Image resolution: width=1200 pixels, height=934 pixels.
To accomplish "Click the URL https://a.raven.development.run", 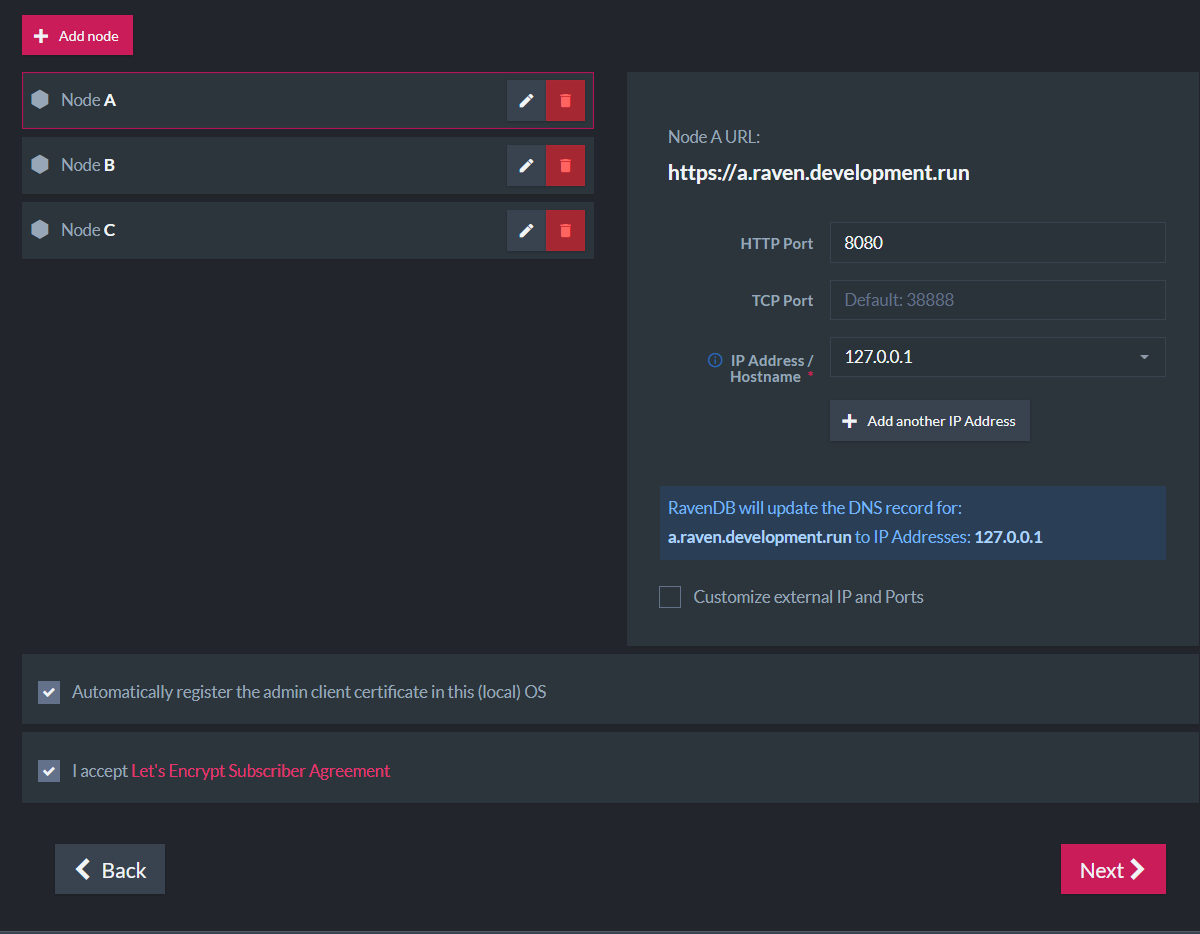I will (x=819, y=173).
